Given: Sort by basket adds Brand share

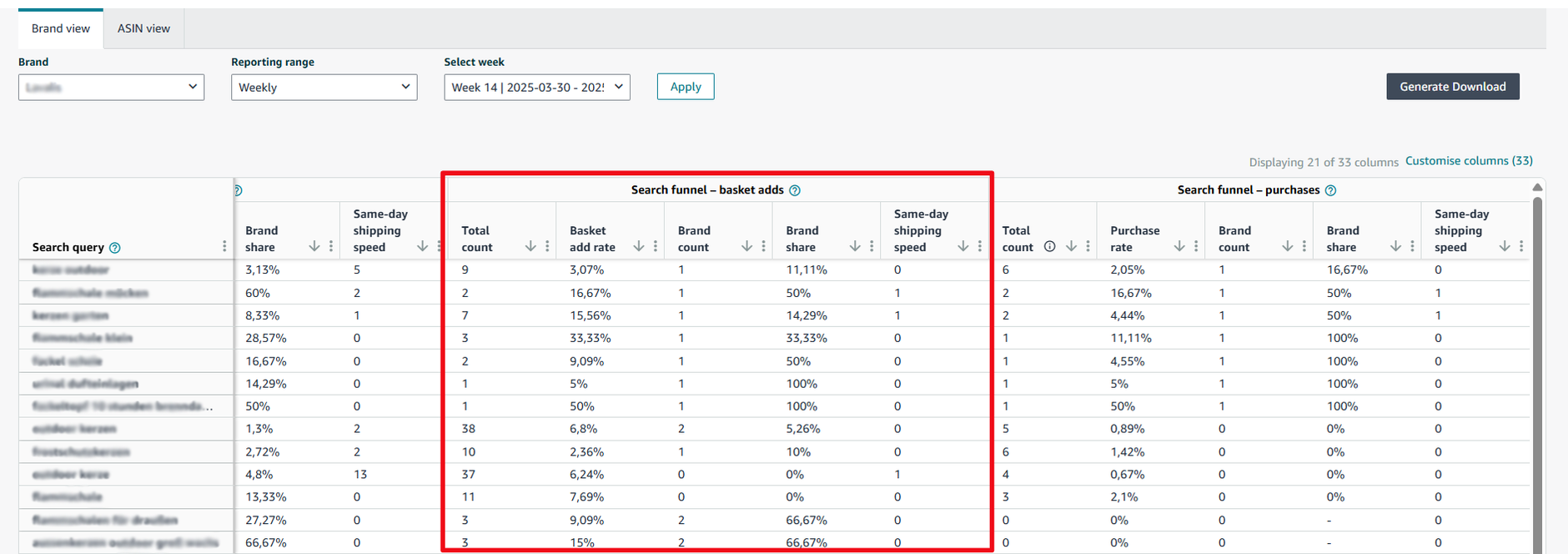Looking at the screenshot, I should tap(855, 246).
